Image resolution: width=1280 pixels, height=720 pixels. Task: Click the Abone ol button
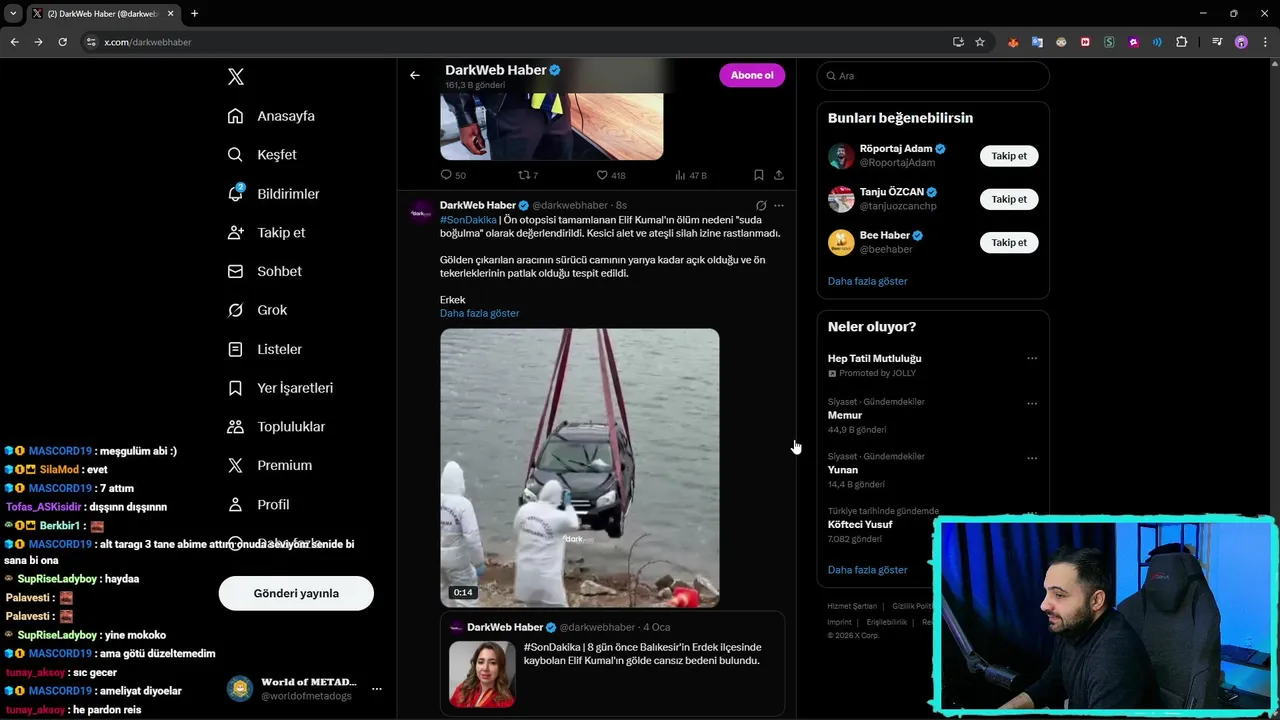(752, 75)
